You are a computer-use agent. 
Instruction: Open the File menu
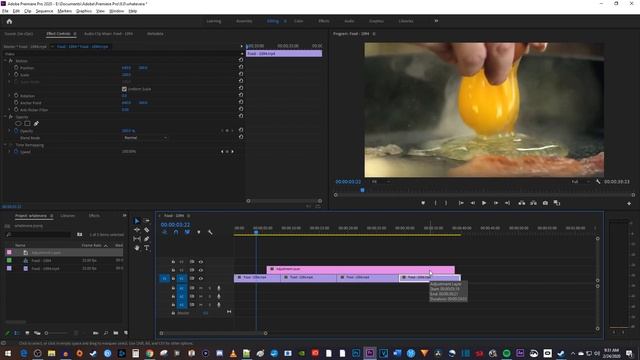pos(5,11)
